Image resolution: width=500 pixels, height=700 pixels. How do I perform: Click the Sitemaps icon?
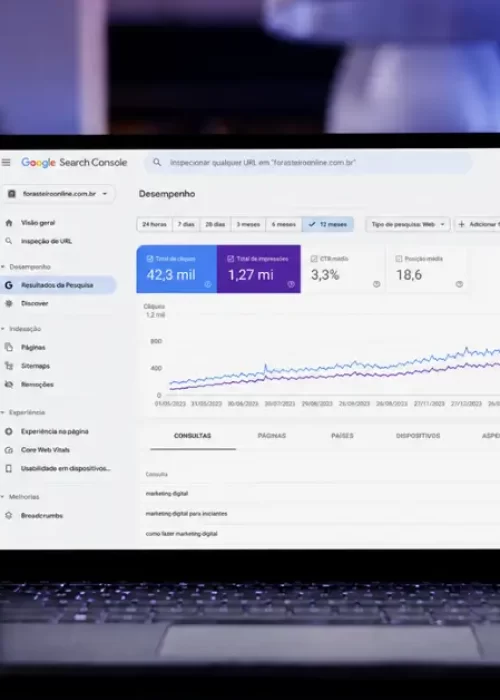8,366
